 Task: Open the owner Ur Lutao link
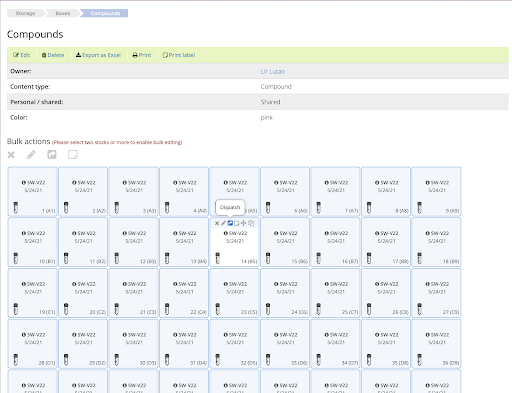[273, 71]
